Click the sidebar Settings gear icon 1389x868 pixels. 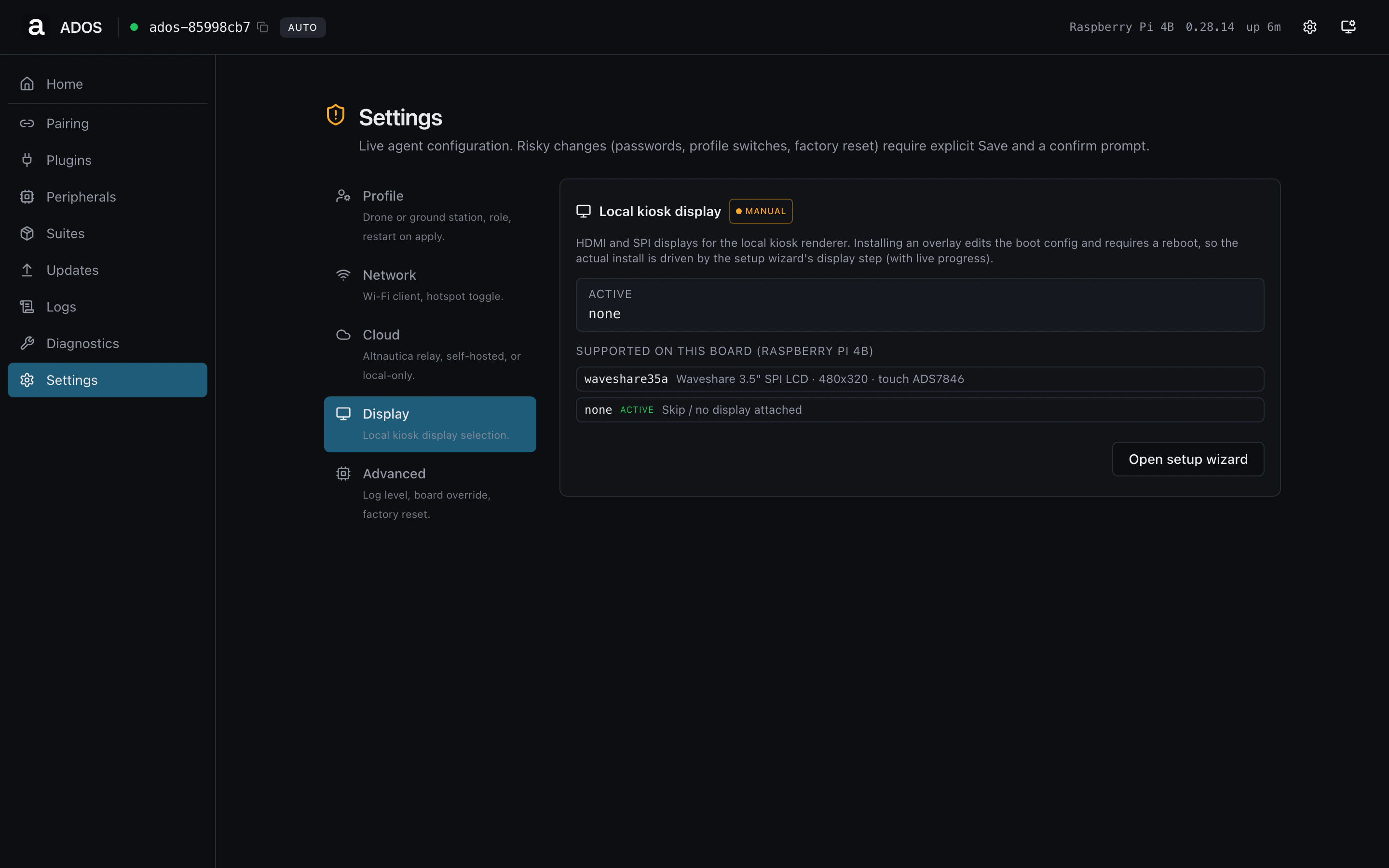[27, 380]
